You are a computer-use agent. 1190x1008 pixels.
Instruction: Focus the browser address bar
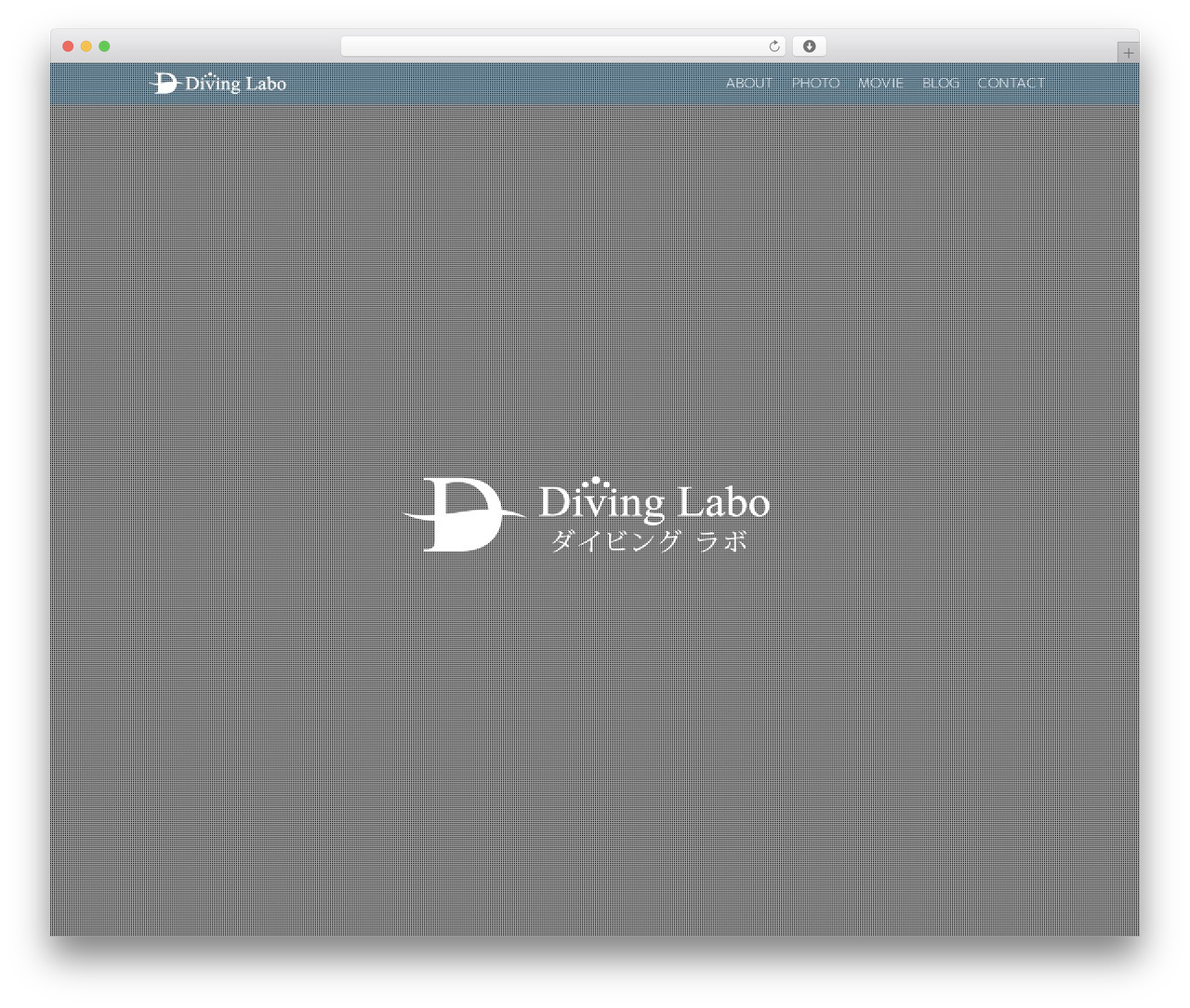[562, 46]
